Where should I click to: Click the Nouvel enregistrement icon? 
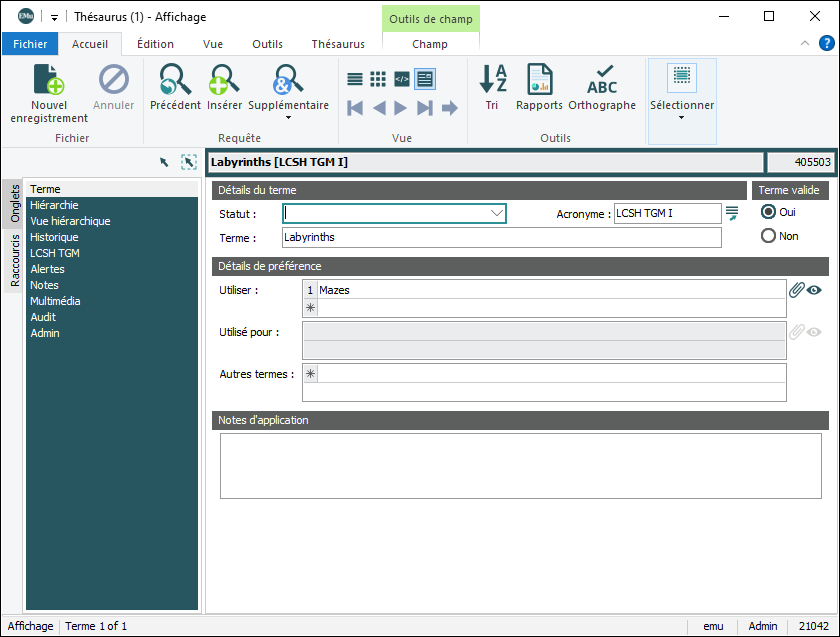49,79
